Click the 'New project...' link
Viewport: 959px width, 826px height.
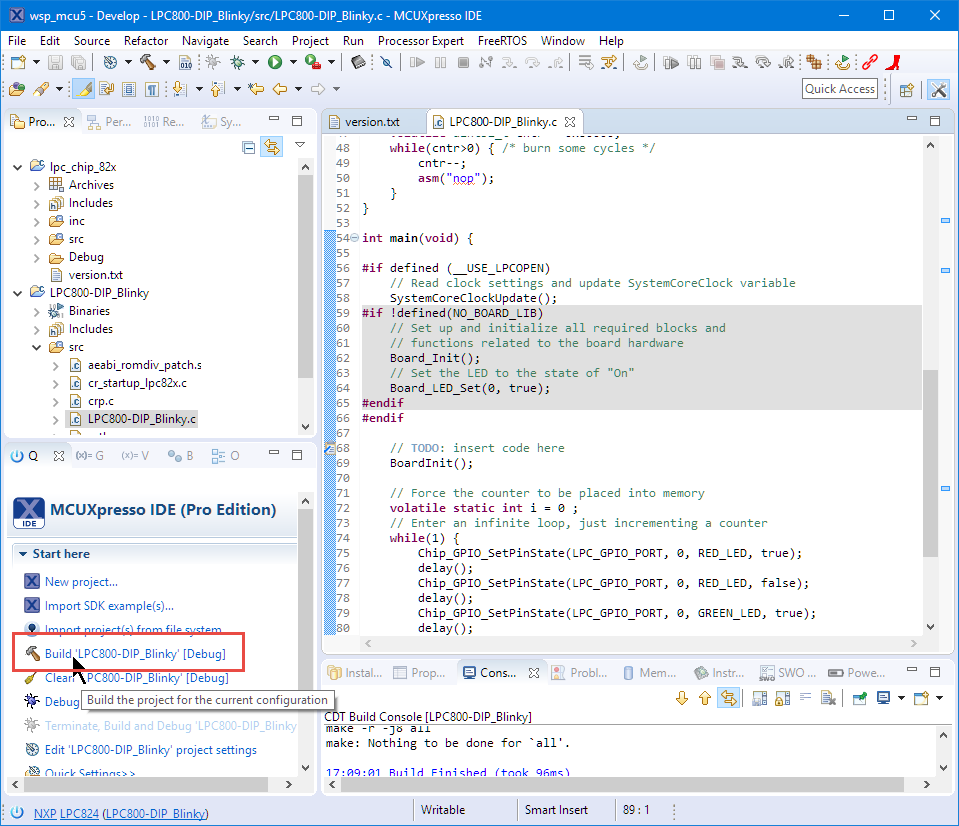[81, 582]
